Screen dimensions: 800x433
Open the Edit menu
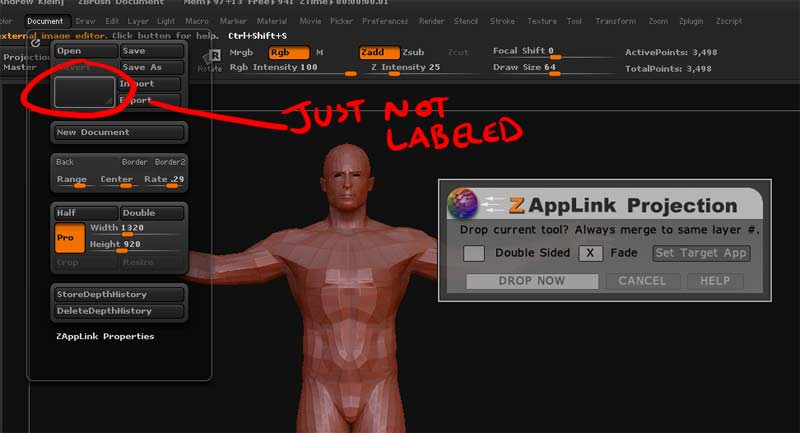112,21
